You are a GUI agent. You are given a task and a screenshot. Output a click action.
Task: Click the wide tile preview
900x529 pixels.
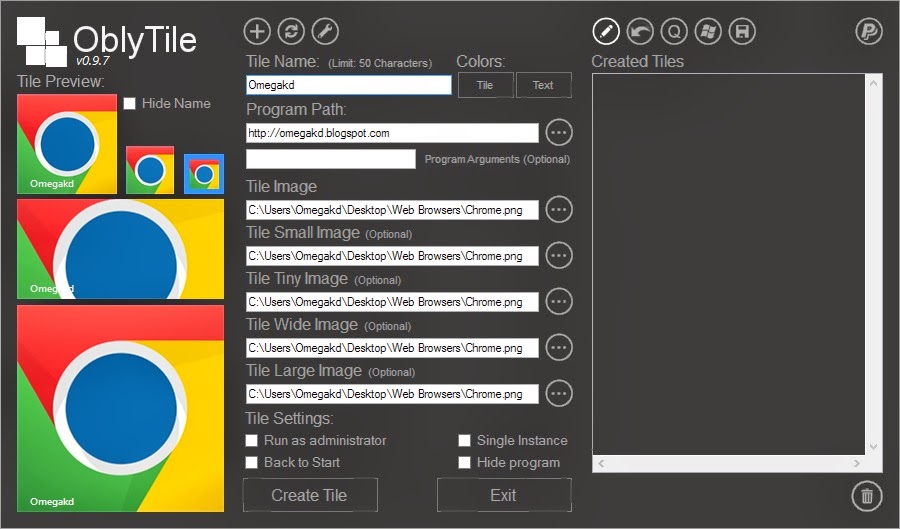(x=121, y=249)
